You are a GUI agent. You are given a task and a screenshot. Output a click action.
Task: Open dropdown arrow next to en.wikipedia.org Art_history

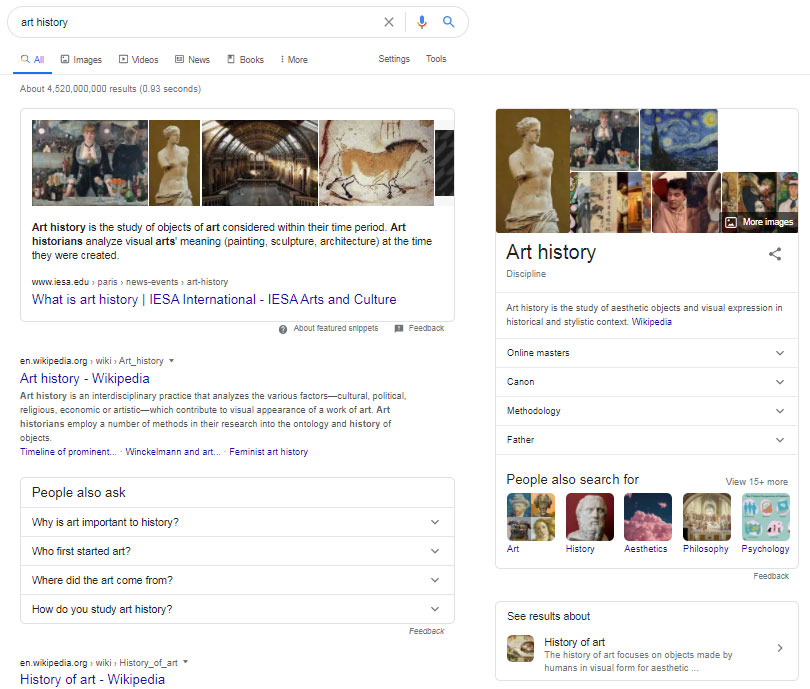[171, 361]
